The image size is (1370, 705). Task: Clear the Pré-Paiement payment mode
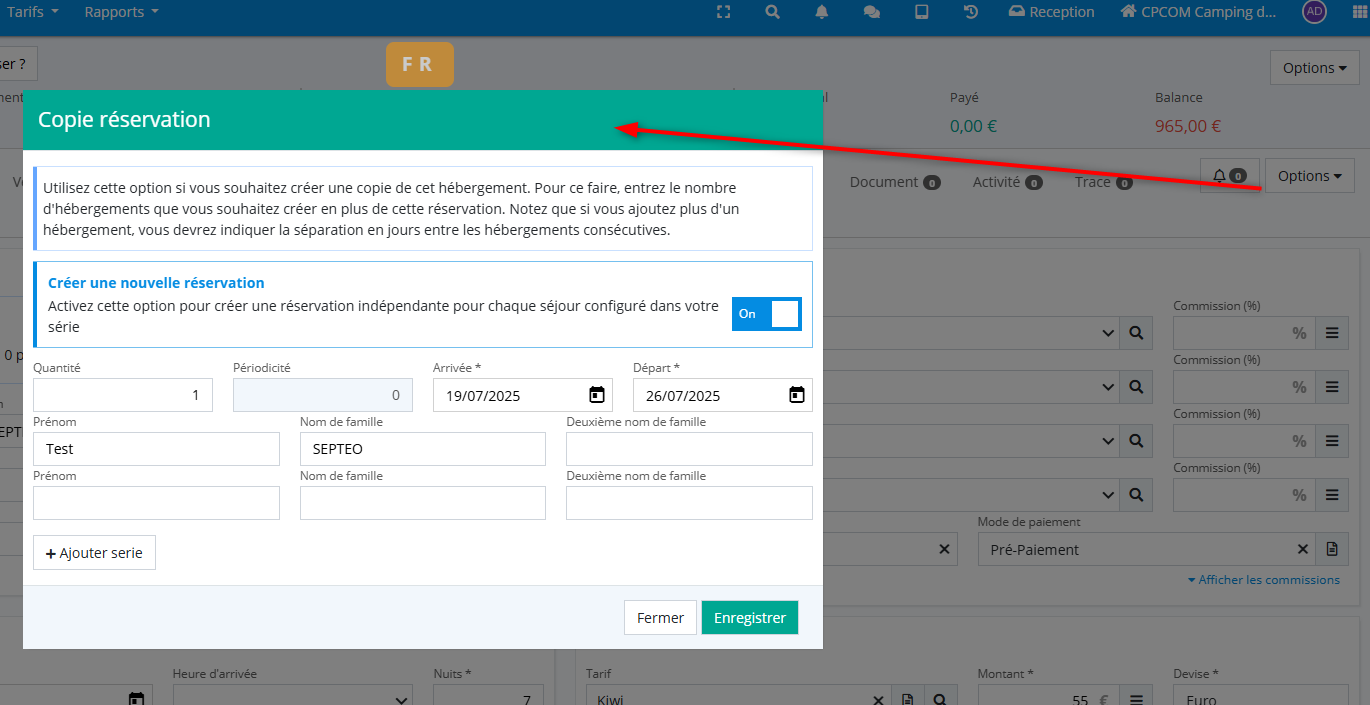pos(1303,549)
